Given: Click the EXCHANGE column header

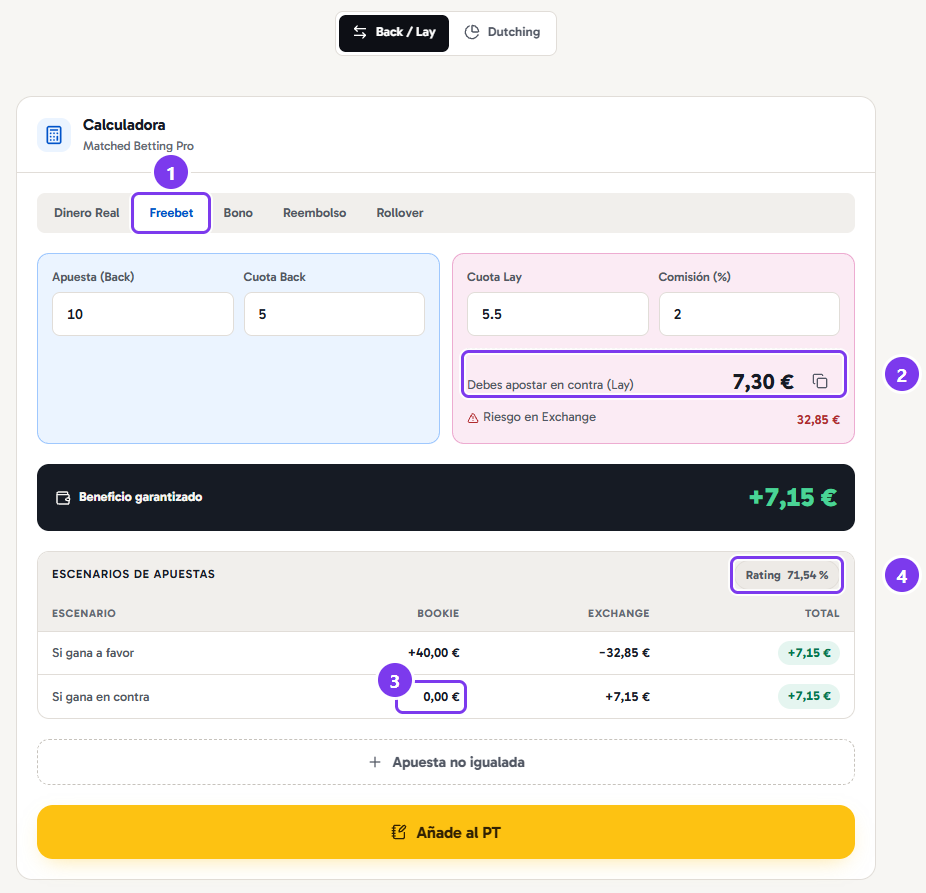Looking at the screenshot, I should [618, 613].
